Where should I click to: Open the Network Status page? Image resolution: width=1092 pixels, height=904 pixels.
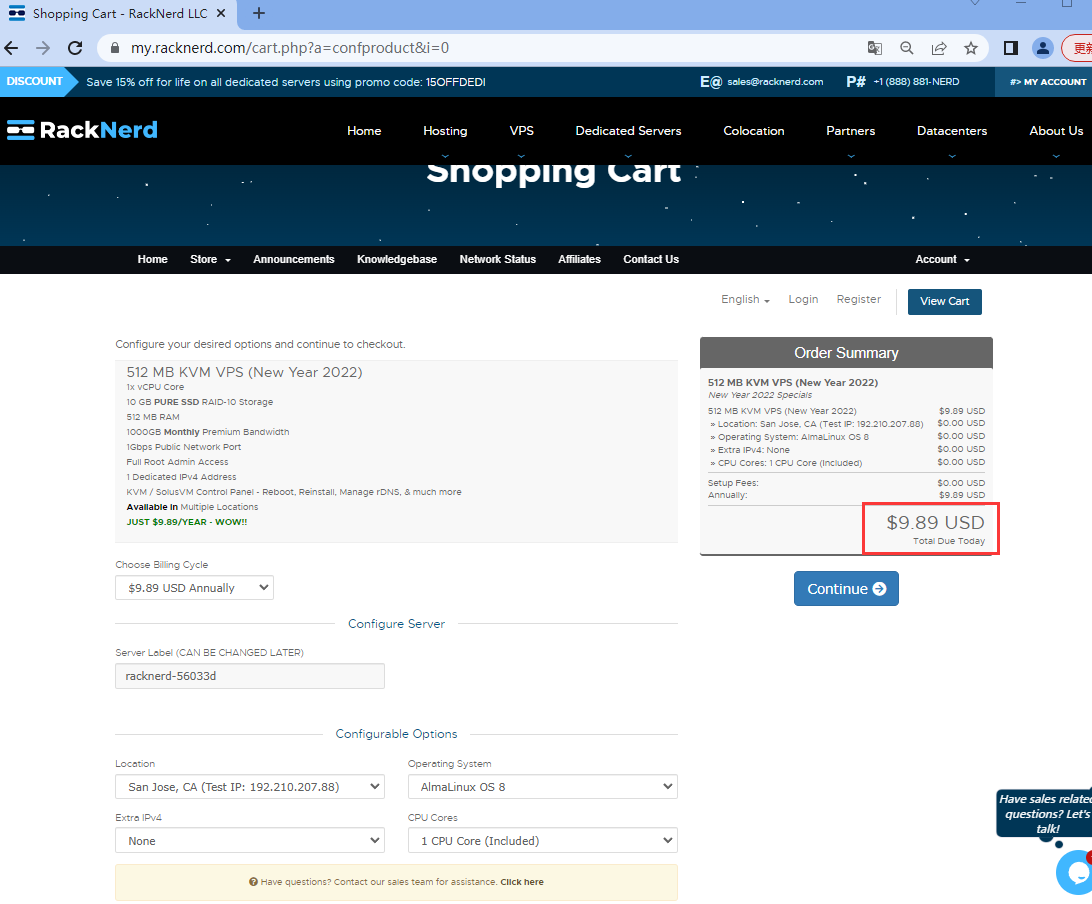tap(498, 259)
